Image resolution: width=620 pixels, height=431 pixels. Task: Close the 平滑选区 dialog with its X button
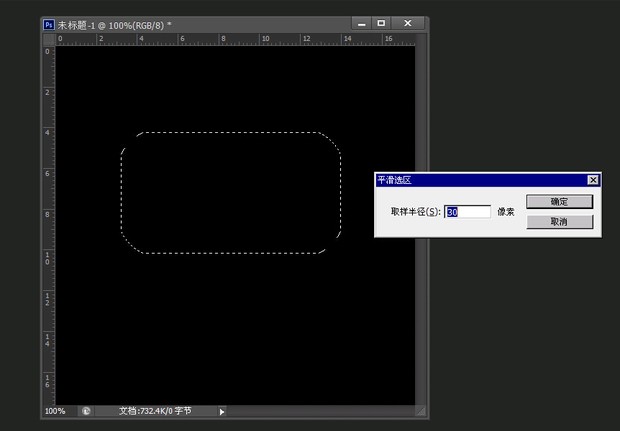[593, 180]
